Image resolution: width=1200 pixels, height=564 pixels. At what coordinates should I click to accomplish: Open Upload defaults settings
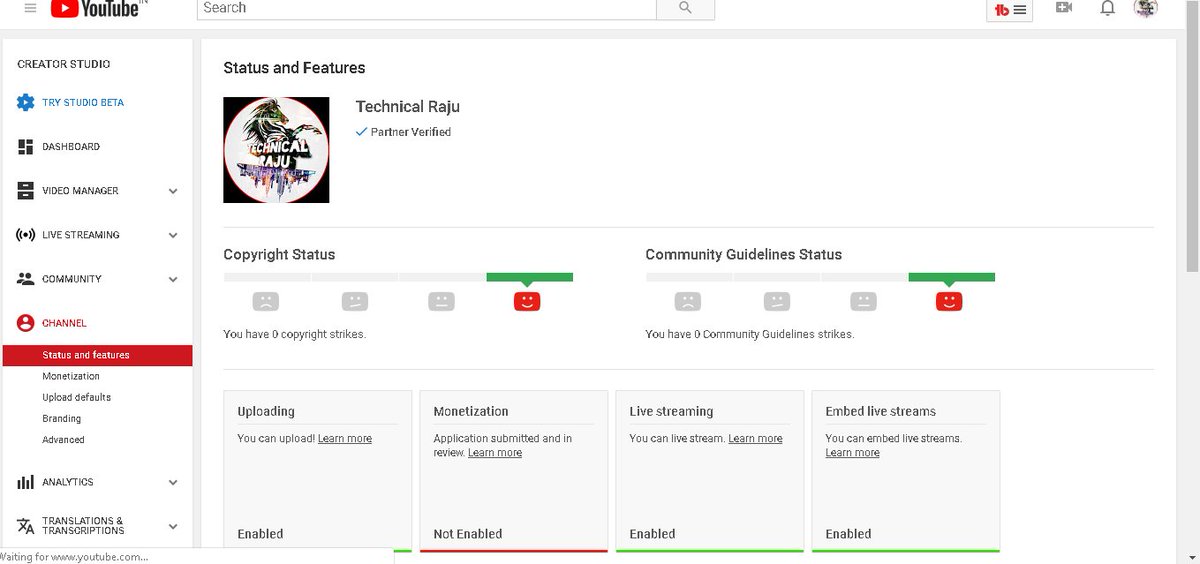pos(77,397)
